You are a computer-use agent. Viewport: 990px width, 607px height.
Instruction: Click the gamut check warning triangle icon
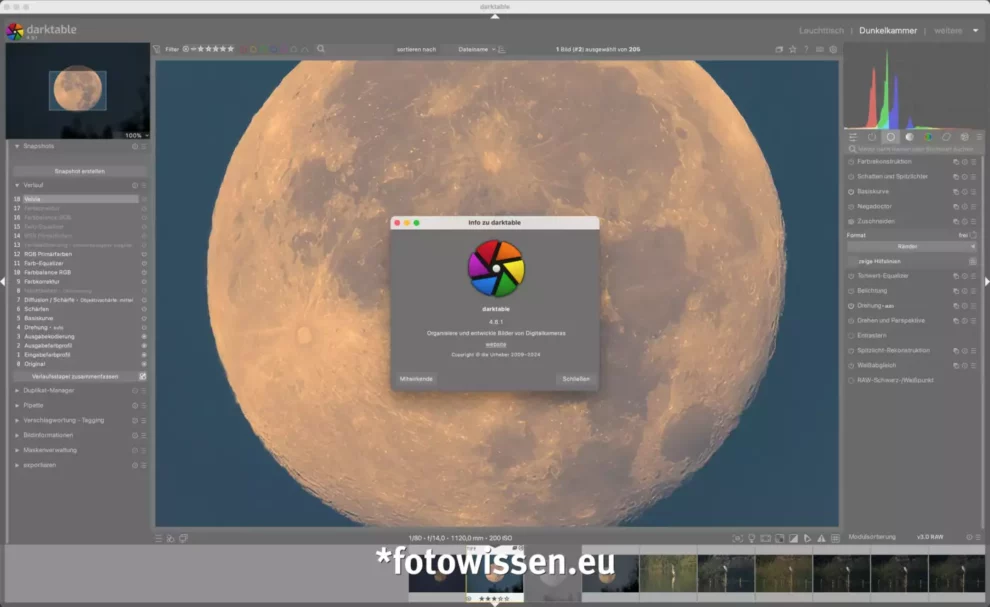(821, 538)
